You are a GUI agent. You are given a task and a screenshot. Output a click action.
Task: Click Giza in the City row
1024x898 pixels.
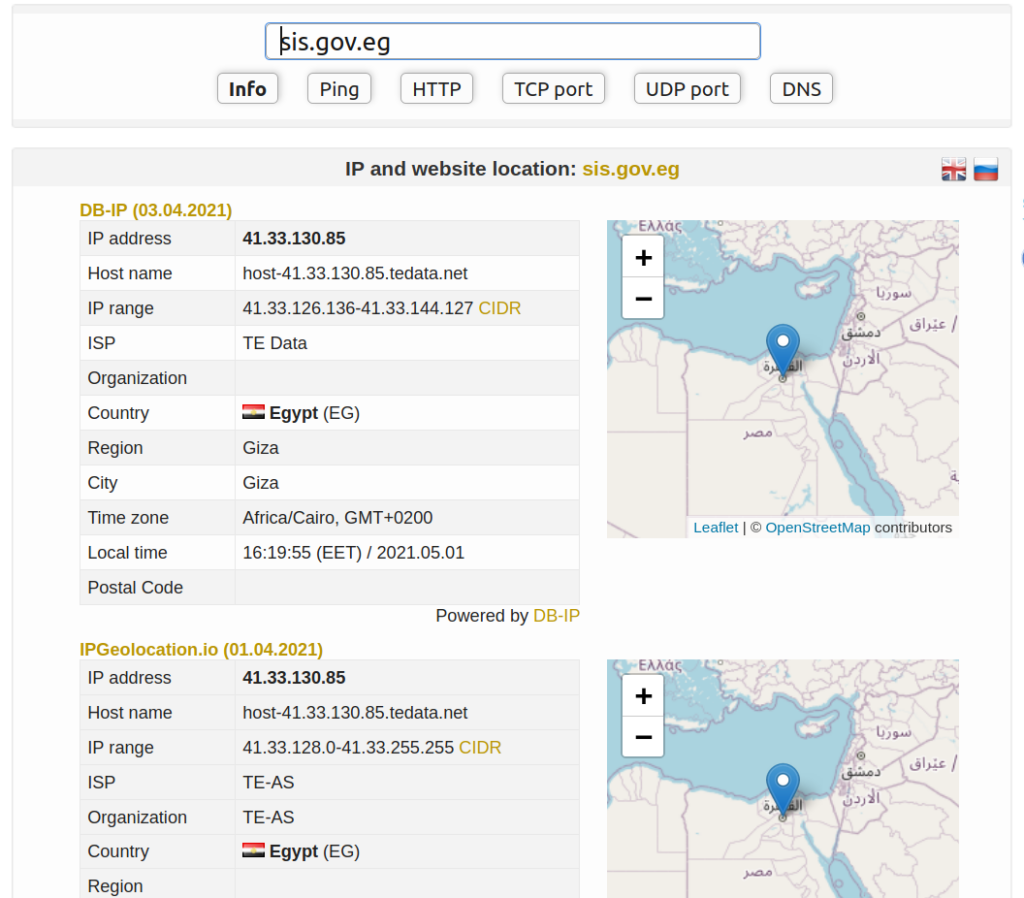[x=261, y=483]
